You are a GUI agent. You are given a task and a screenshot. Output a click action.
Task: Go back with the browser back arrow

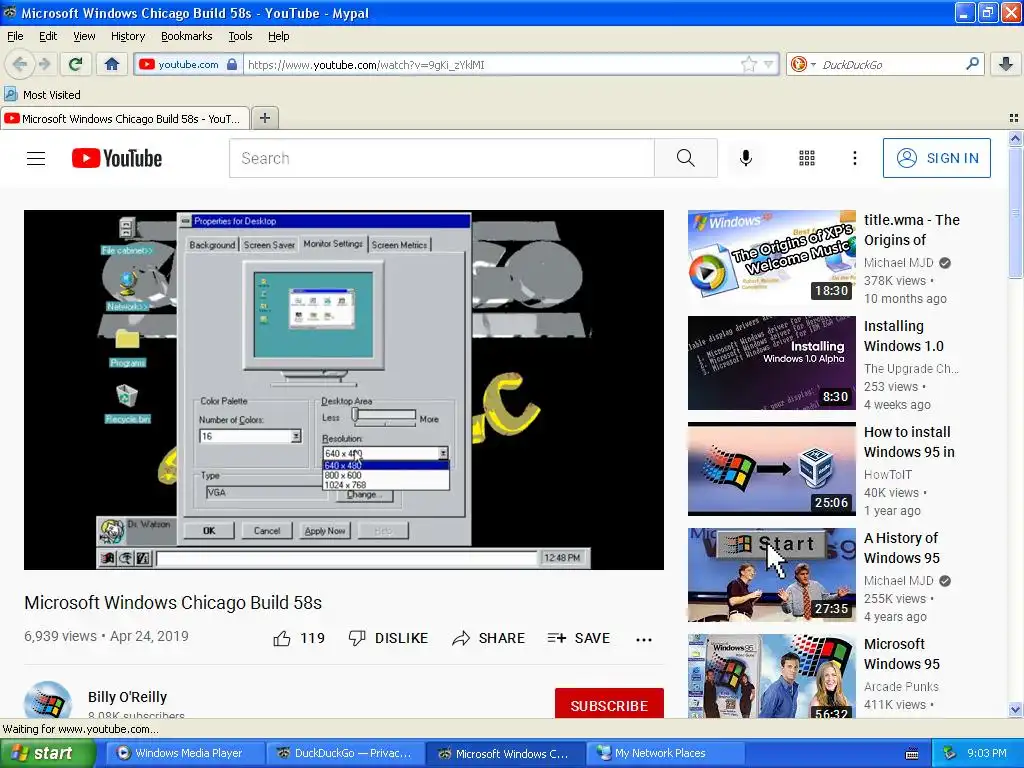point(20,64)
